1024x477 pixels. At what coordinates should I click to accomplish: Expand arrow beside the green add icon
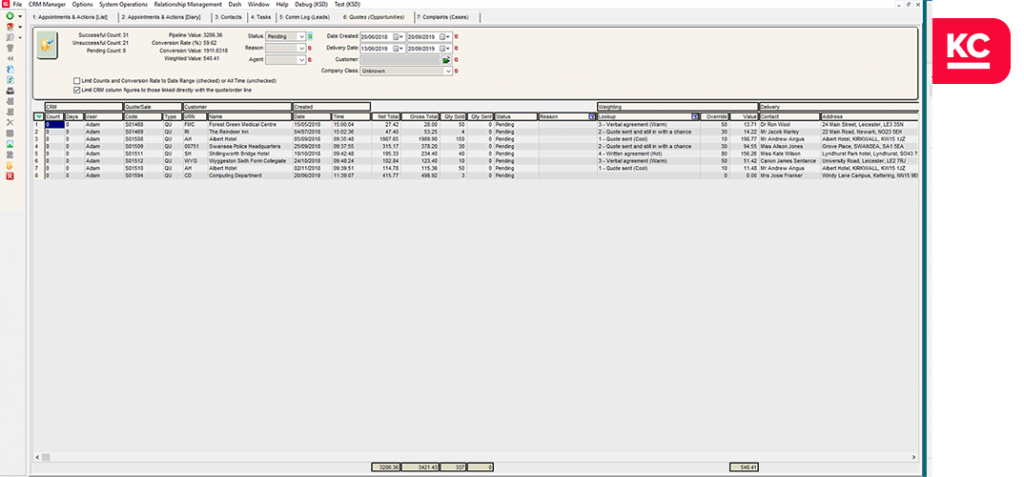[x=20, y=16]
